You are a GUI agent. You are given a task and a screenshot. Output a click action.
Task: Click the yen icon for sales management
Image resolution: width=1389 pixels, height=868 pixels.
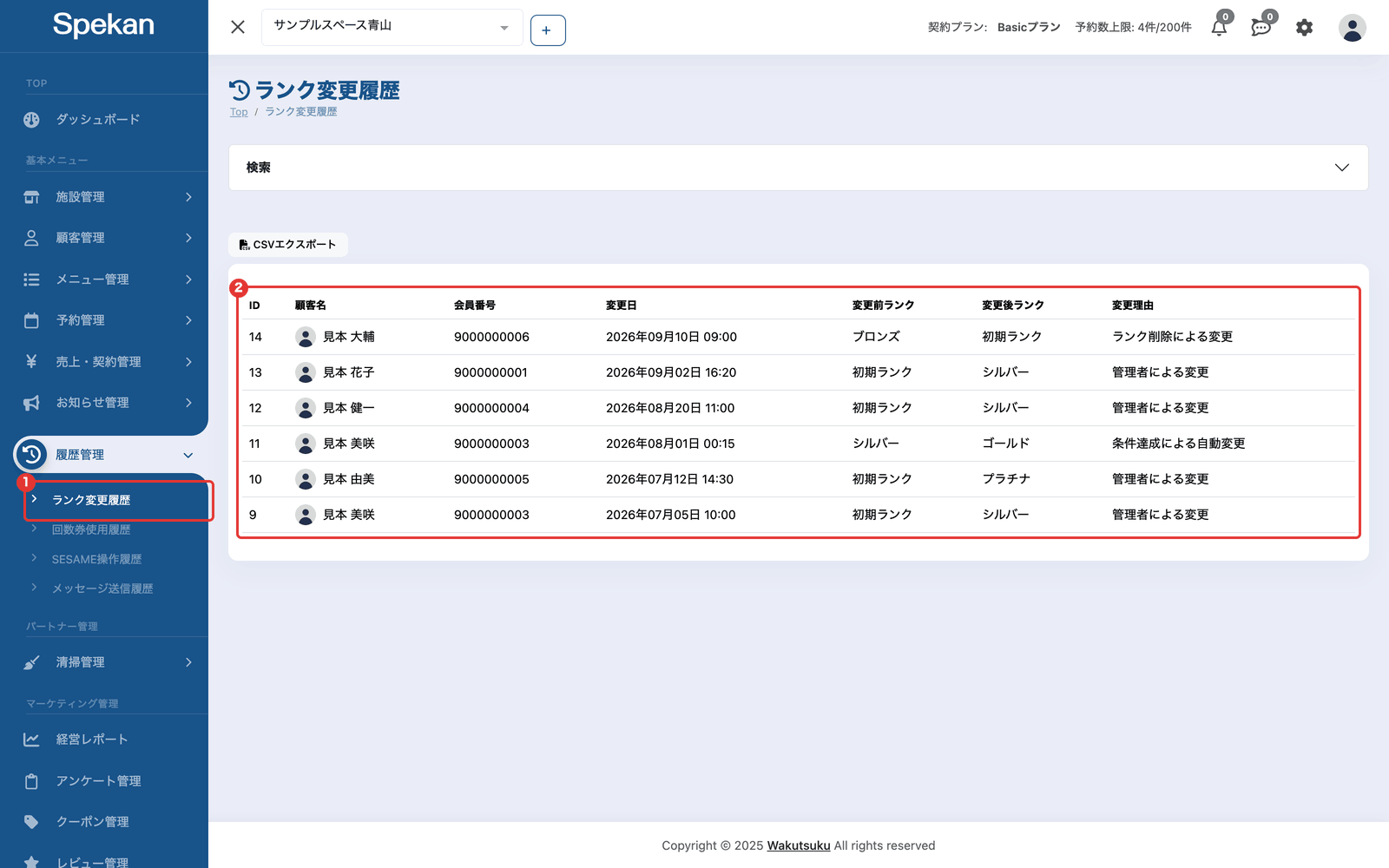[31, 361]
